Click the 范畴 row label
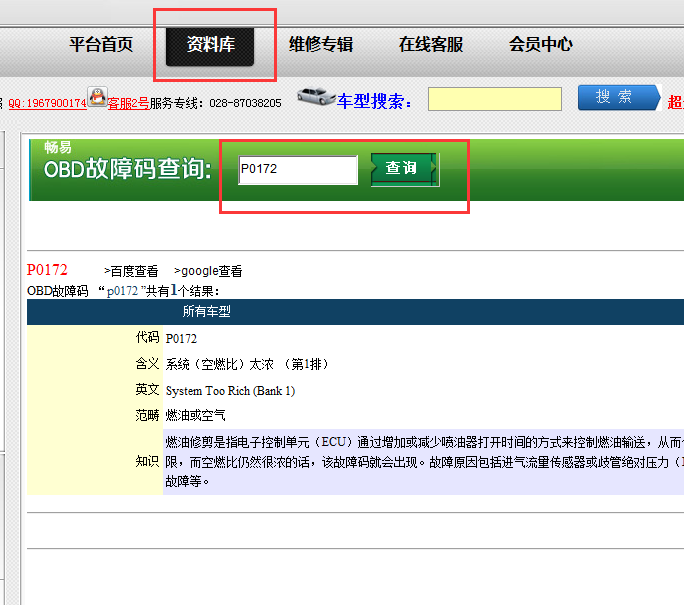This screenshot has width=684, height=605. tap(147, 415)
